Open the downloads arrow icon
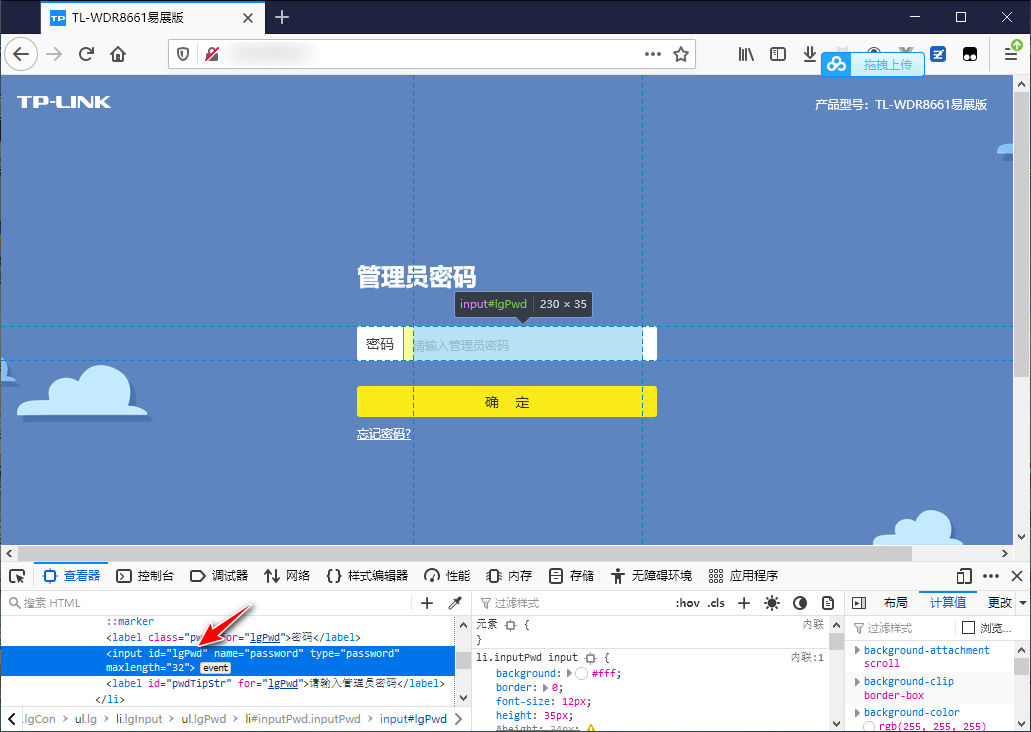The height and width of the screenshot is (732, 1031). [809, 54]
